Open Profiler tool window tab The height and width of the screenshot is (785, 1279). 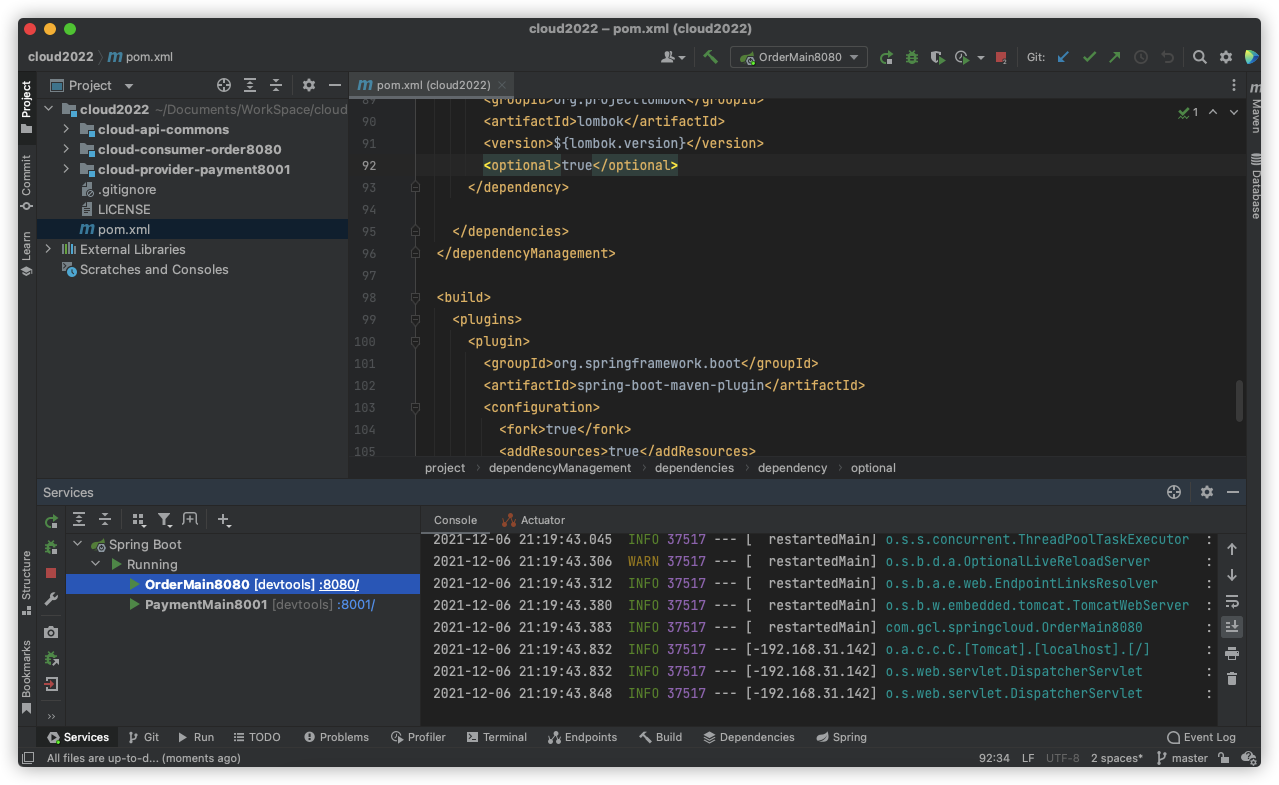click(418, 737)
